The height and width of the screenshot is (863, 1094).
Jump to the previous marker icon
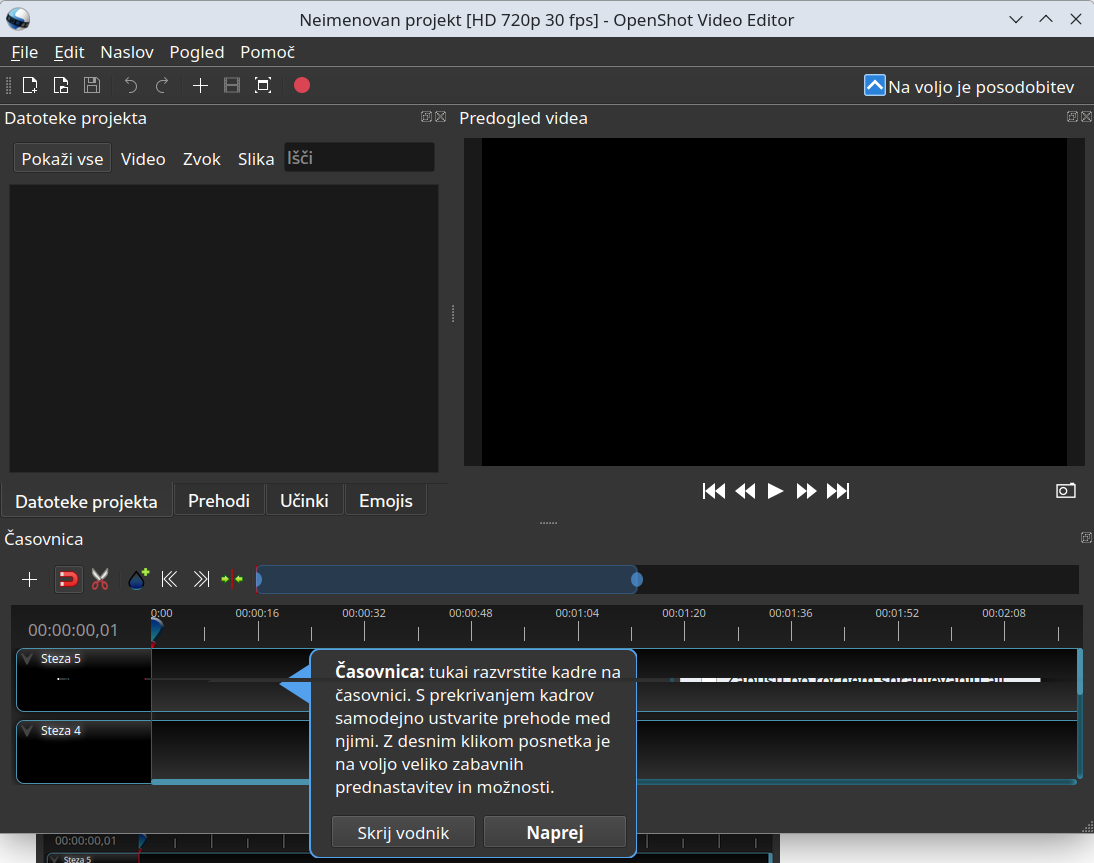point(170,579)
